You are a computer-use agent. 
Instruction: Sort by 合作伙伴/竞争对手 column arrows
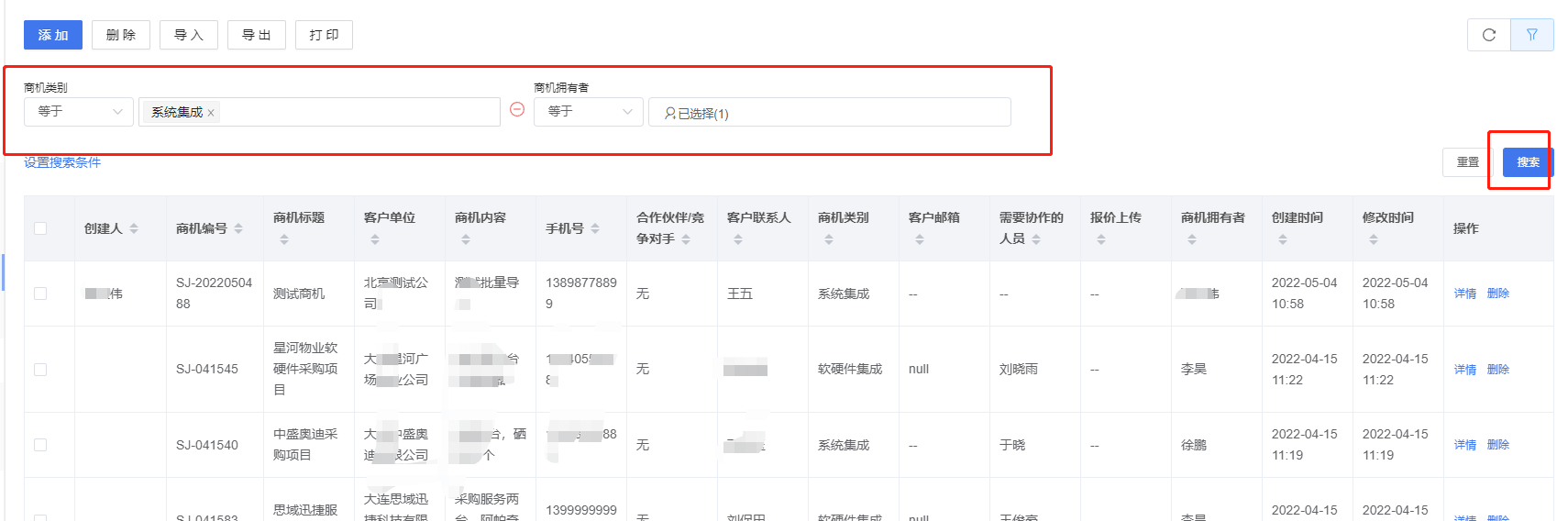coord(686,238)
